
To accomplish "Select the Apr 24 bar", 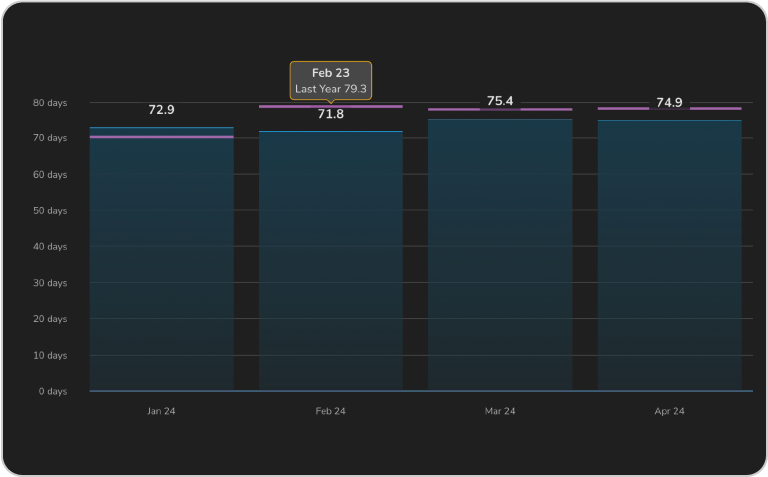I will click(669, 255).
